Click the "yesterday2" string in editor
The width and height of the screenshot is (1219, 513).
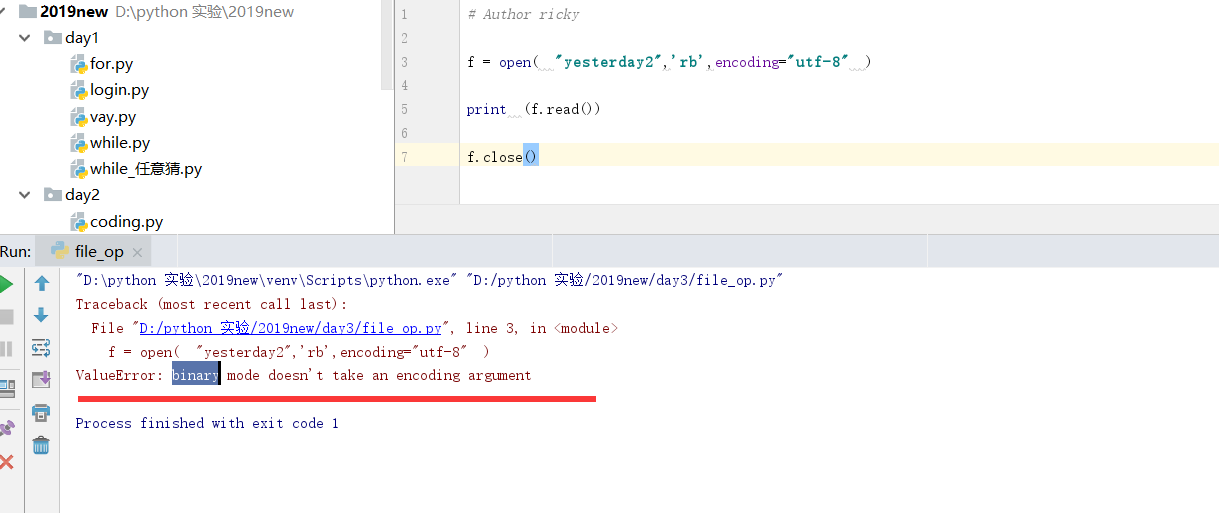click(x=610, y=62)
